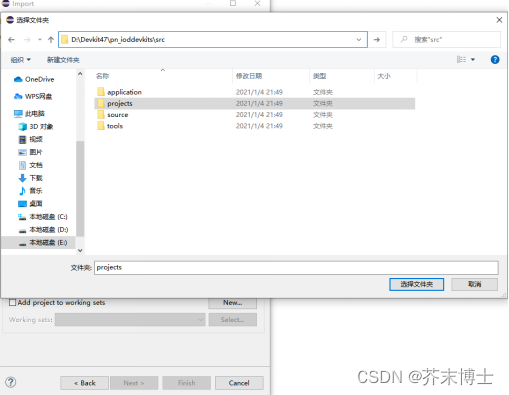Click the Next > button

pos(134,383)
